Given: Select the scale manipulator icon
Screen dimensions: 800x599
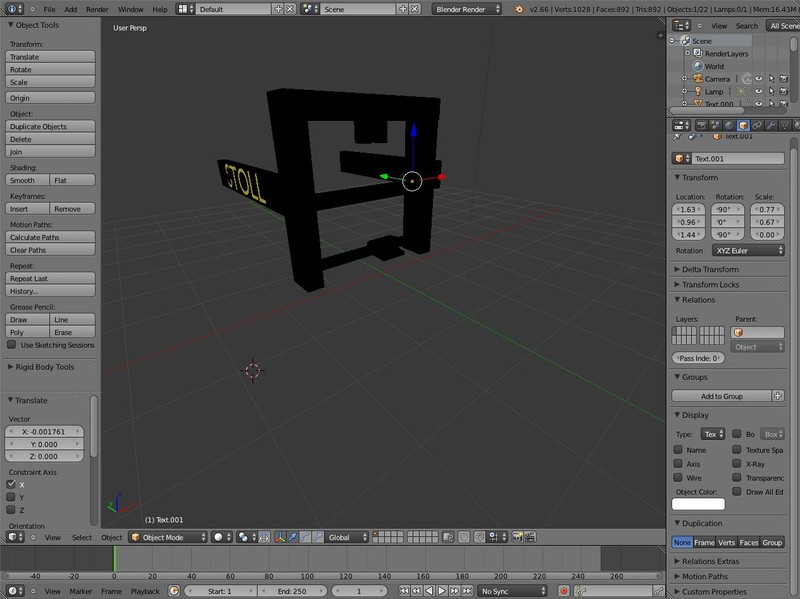Looking at the screenshot, I should [317, 537].
